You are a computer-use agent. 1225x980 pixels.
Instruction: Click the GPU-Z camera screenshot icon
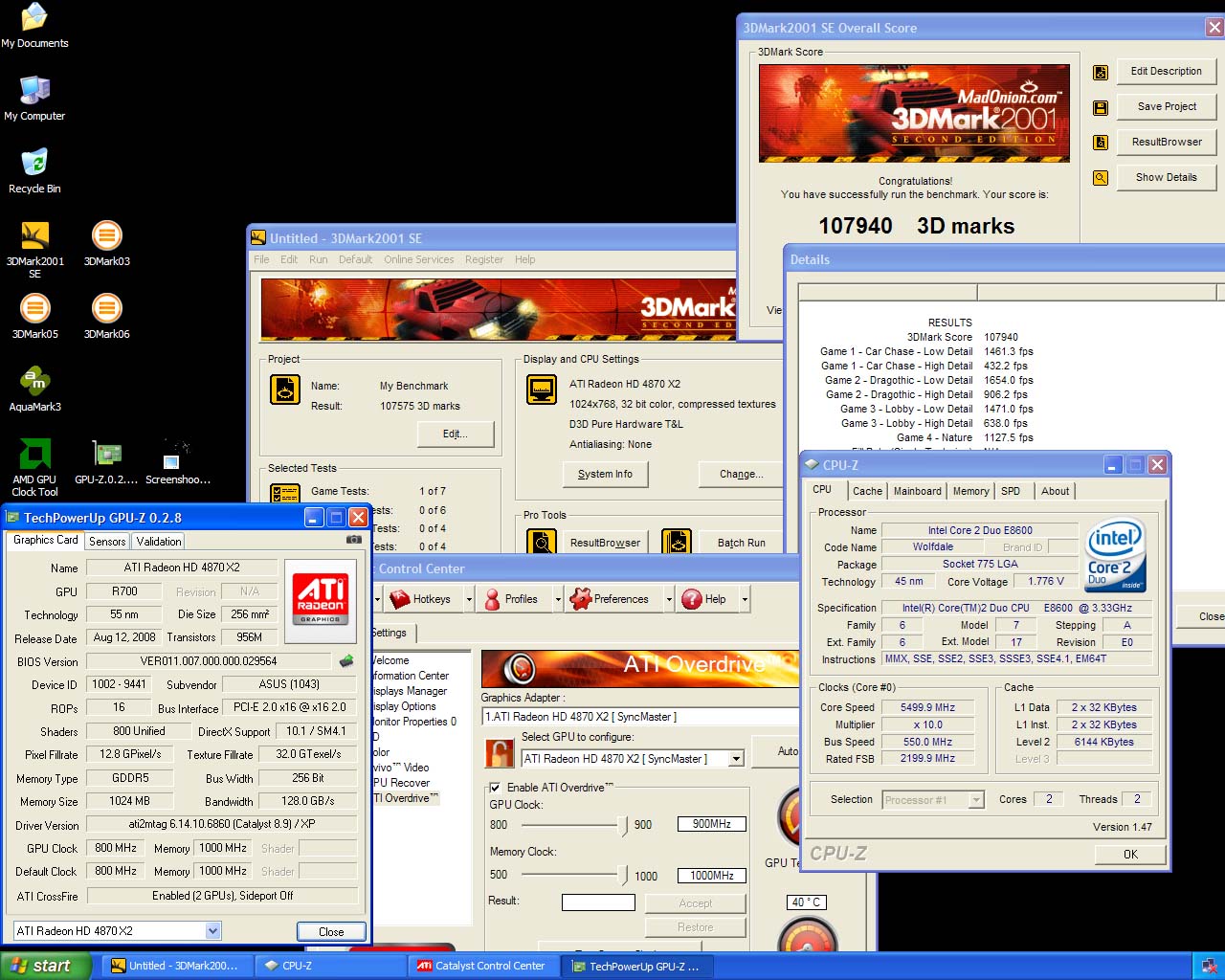[x=353, y=540]
